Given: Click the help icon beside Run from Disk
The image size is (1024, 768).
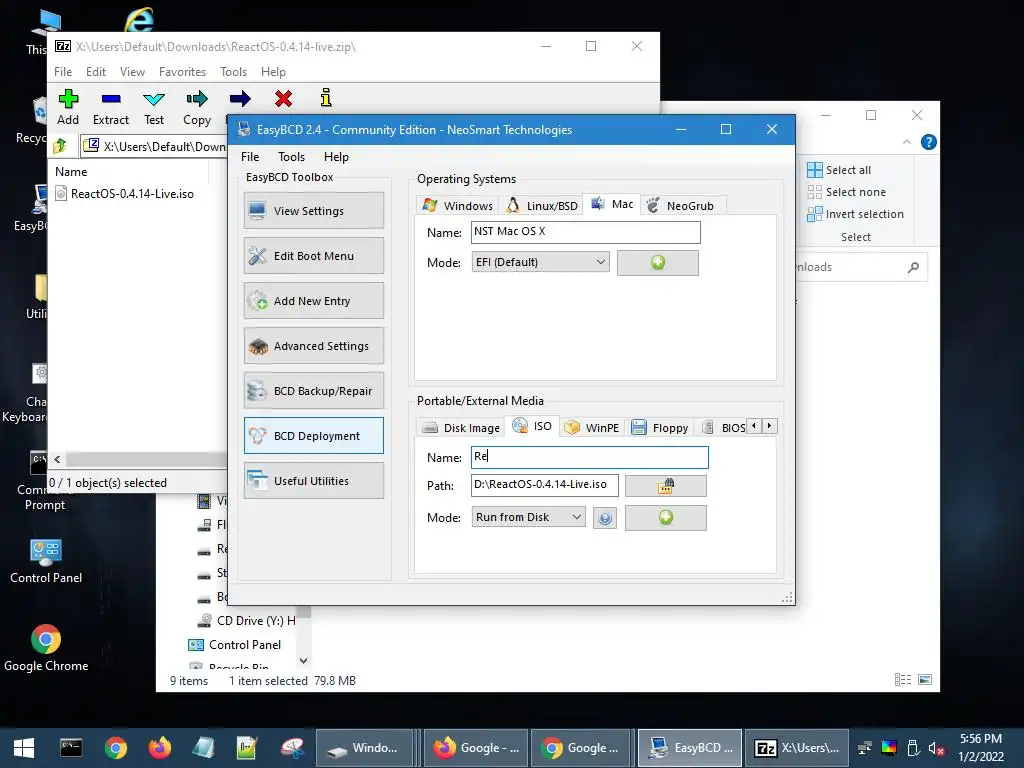Looking at the screenshot, I should tap(605, 519).
